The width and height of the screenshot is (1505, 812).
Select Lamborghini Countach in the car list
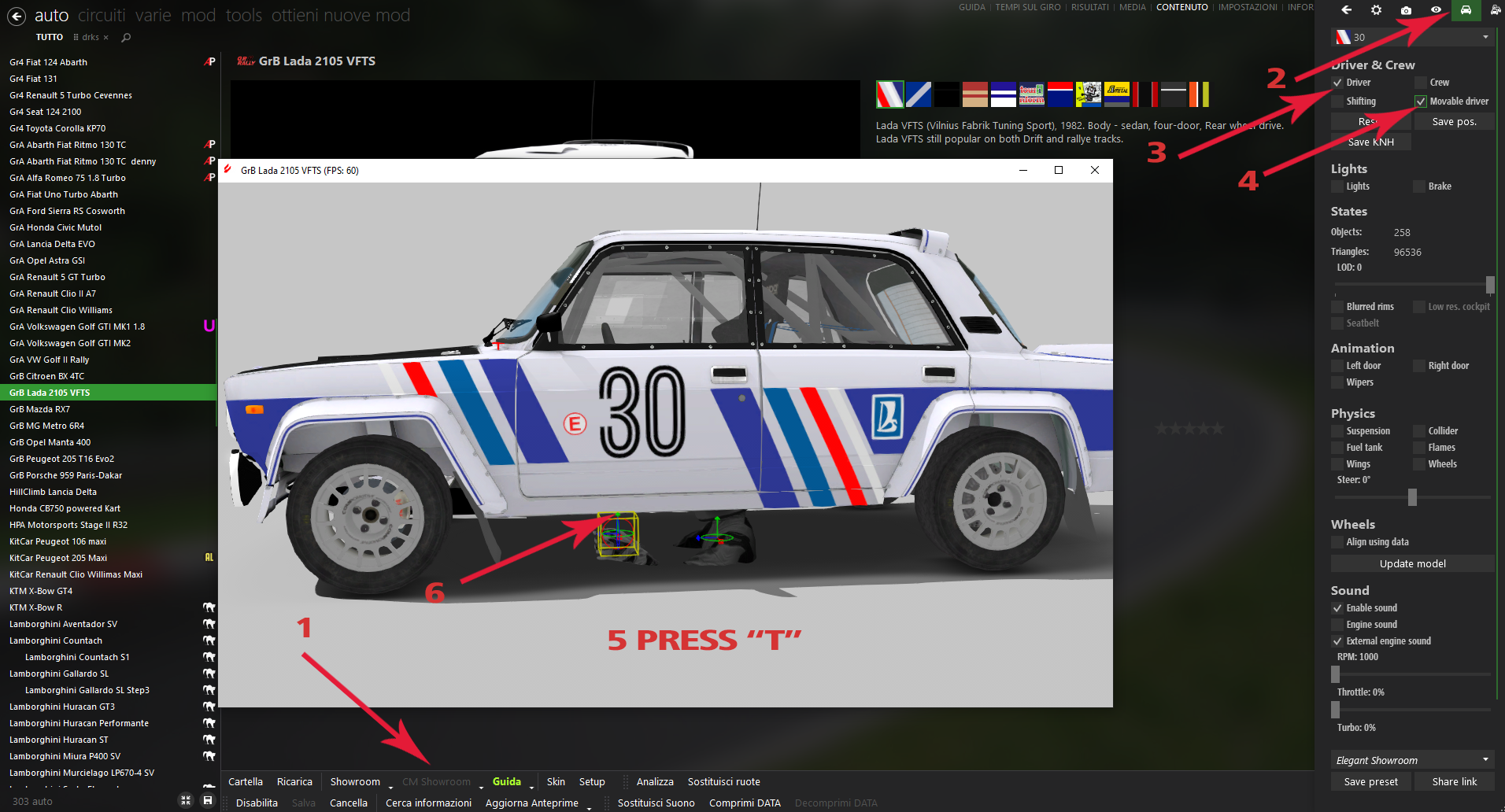[x=108, y=640]
